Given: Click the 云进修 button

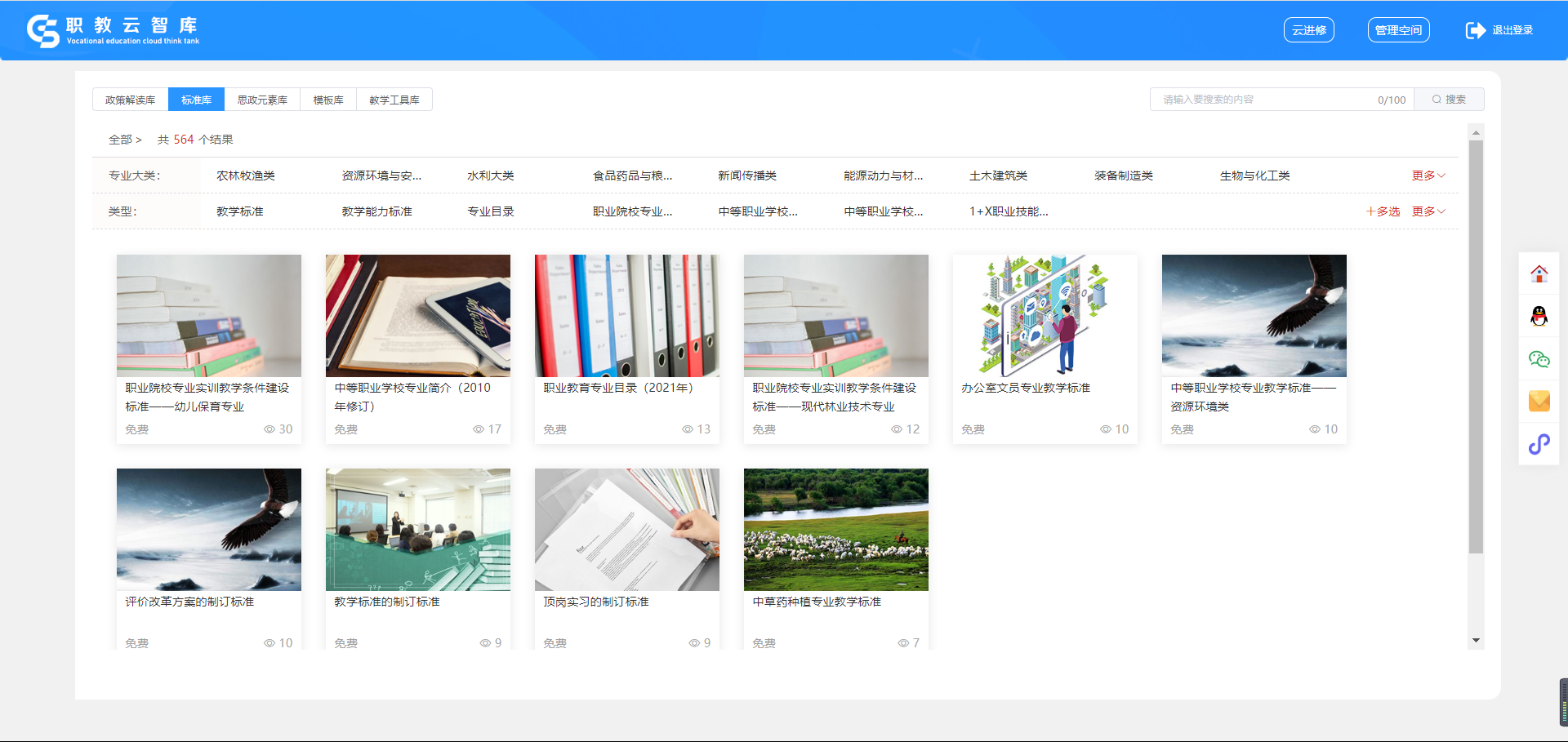Looking at the screenshot, I should 1308,30.
